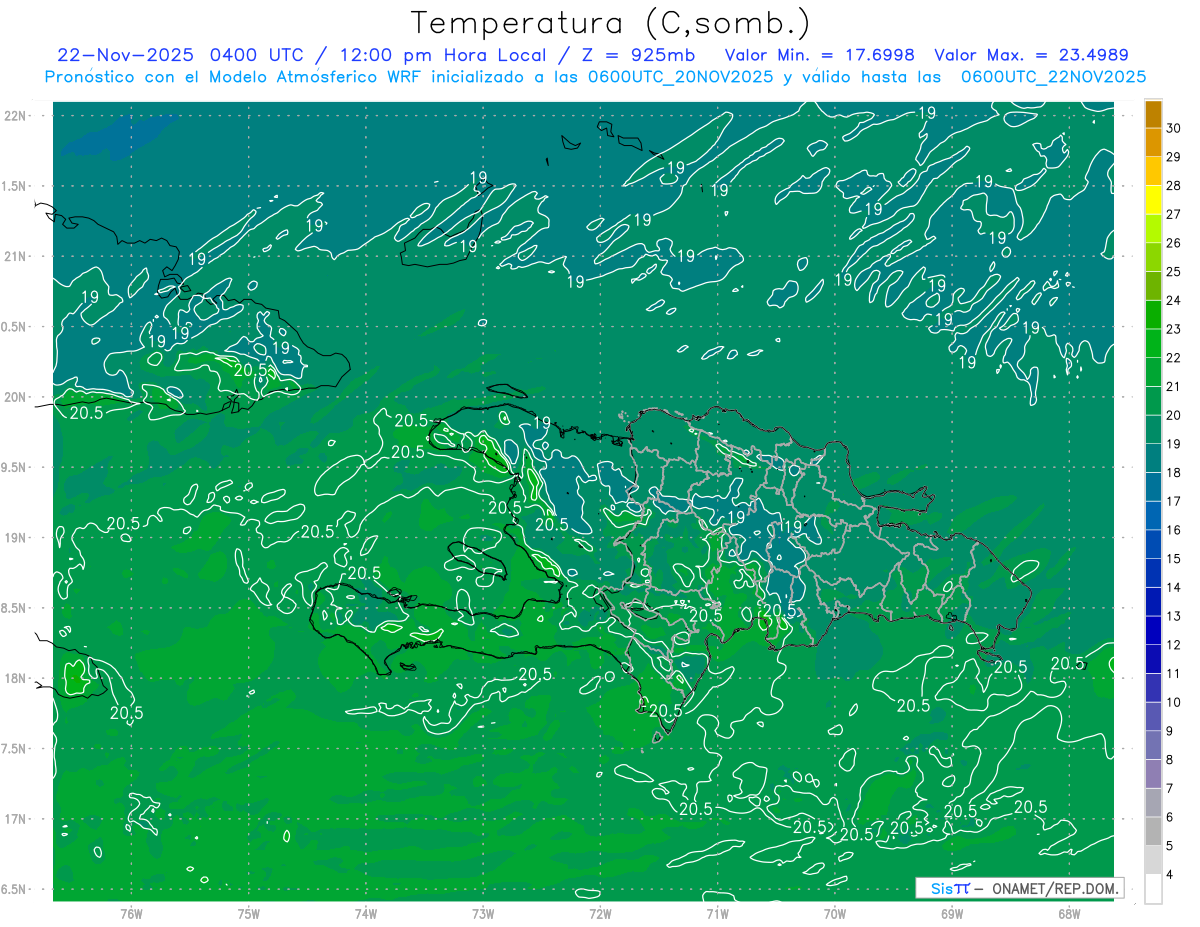
Task: Click the longitude axis label 75W
Action: click(249, 913)
